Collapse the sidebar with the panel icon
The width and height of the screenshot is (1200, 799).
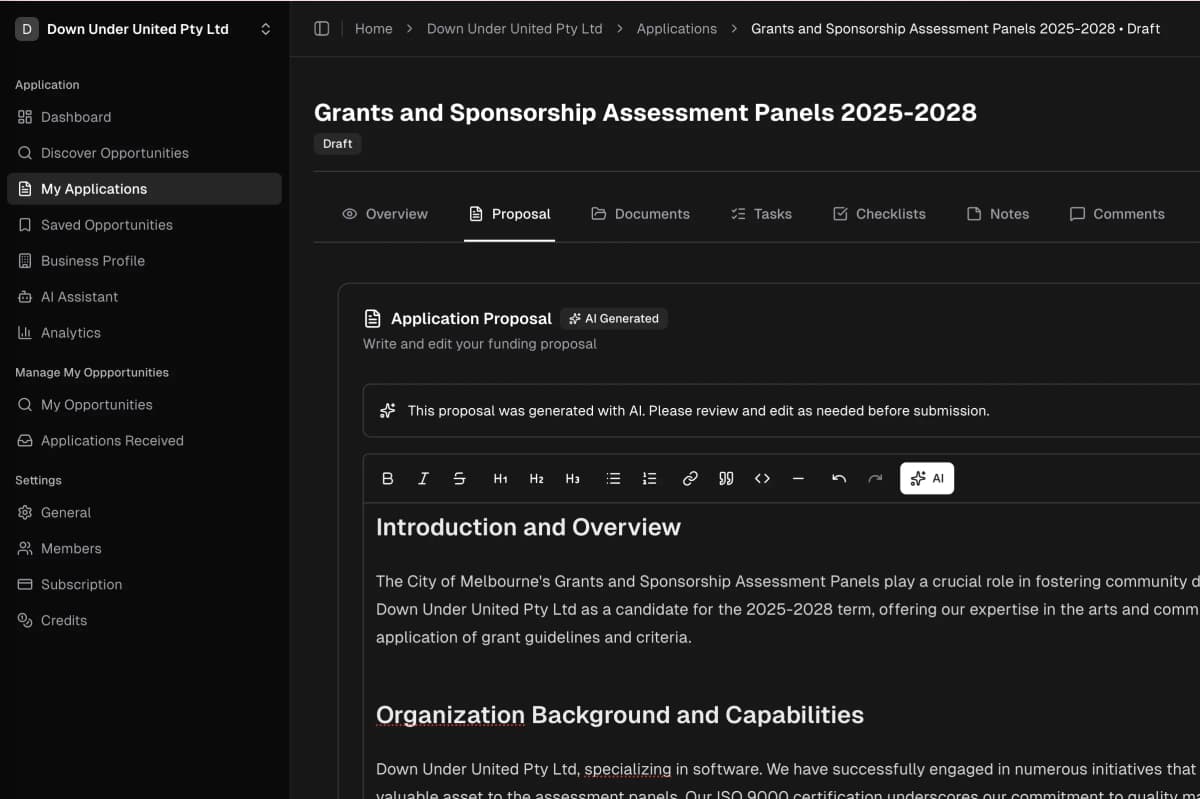(322, 29)
